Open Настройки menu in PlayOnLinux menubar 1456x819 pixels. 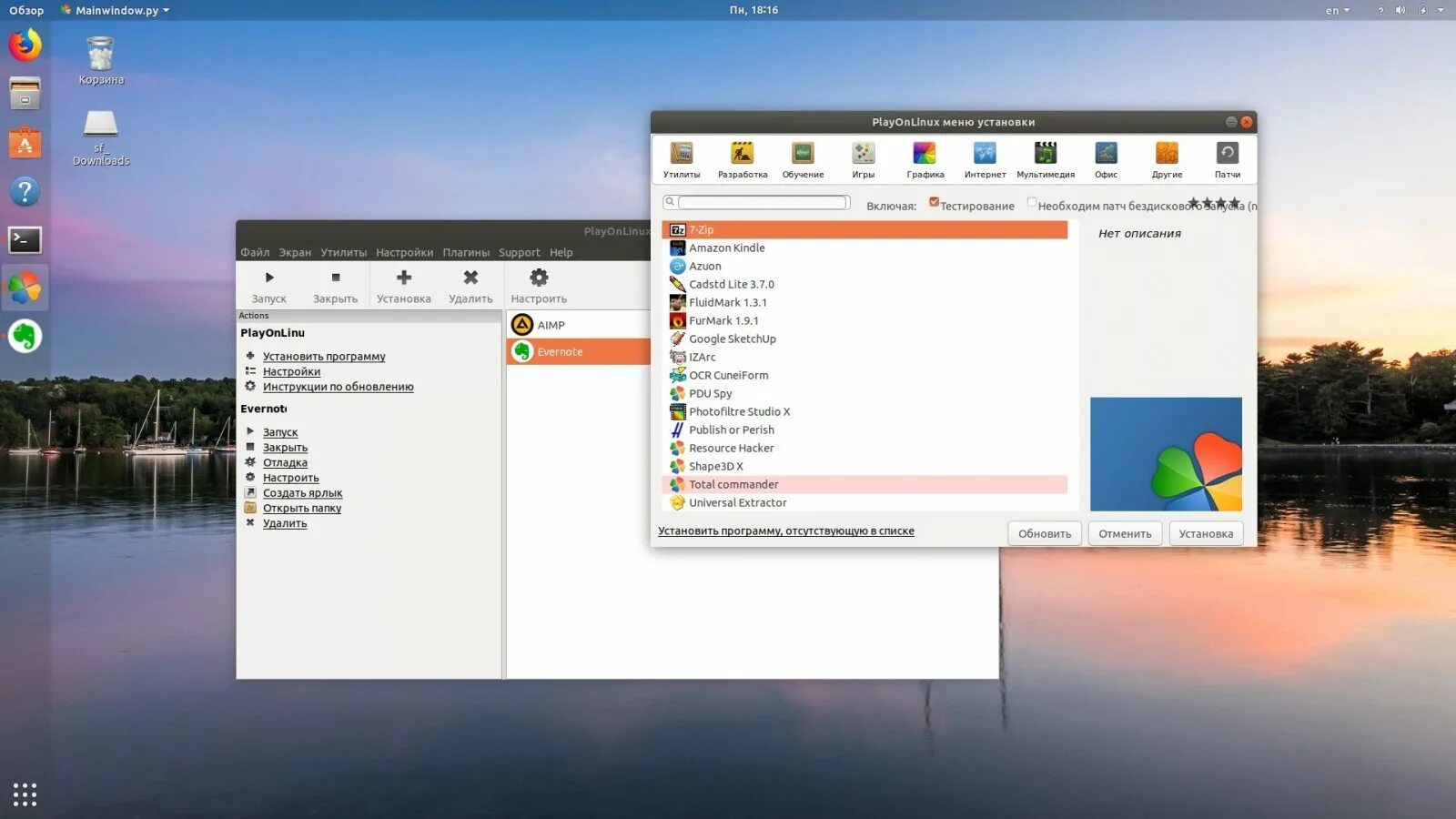404,252
